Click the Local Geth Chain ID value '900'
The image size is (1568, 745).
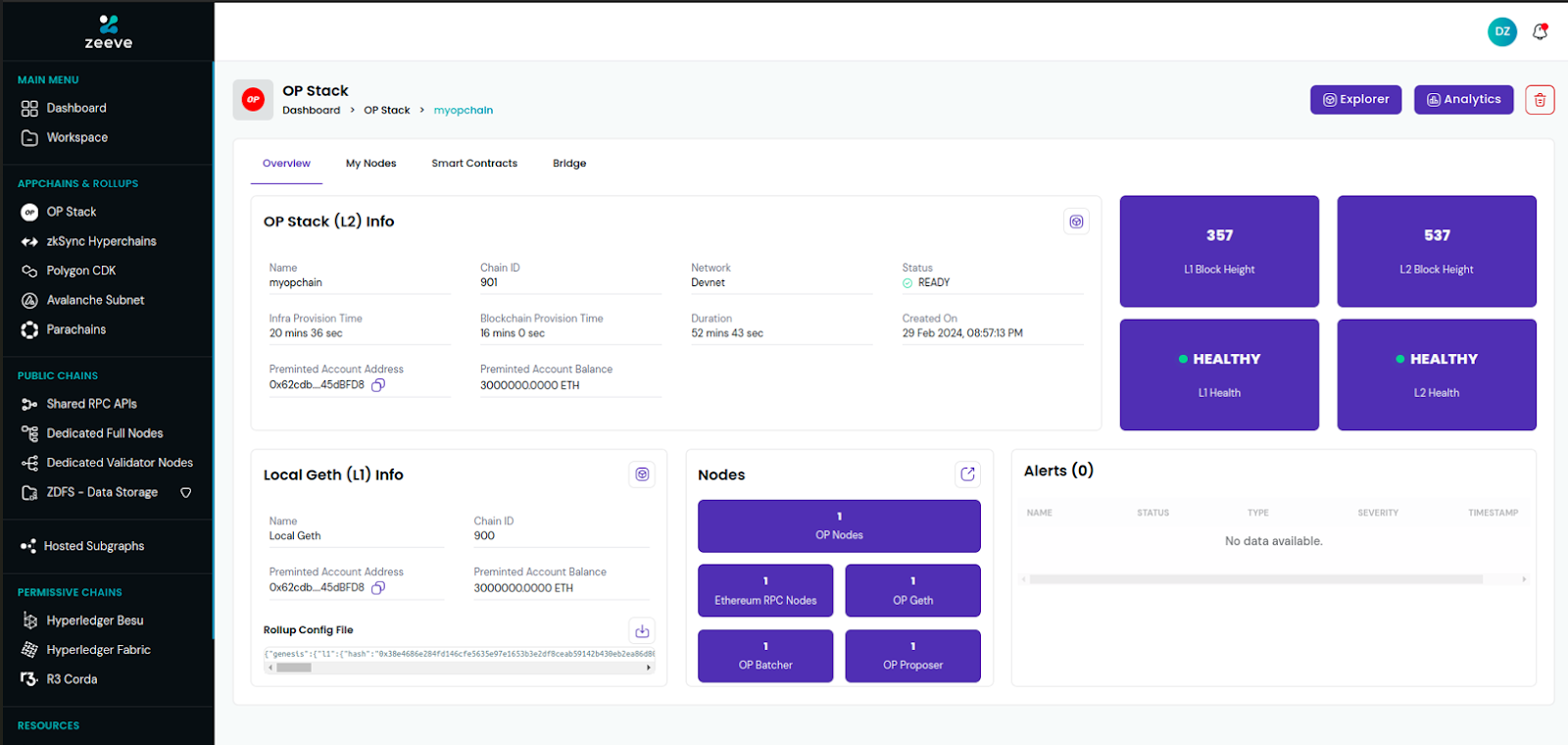(x=484, y=536)
